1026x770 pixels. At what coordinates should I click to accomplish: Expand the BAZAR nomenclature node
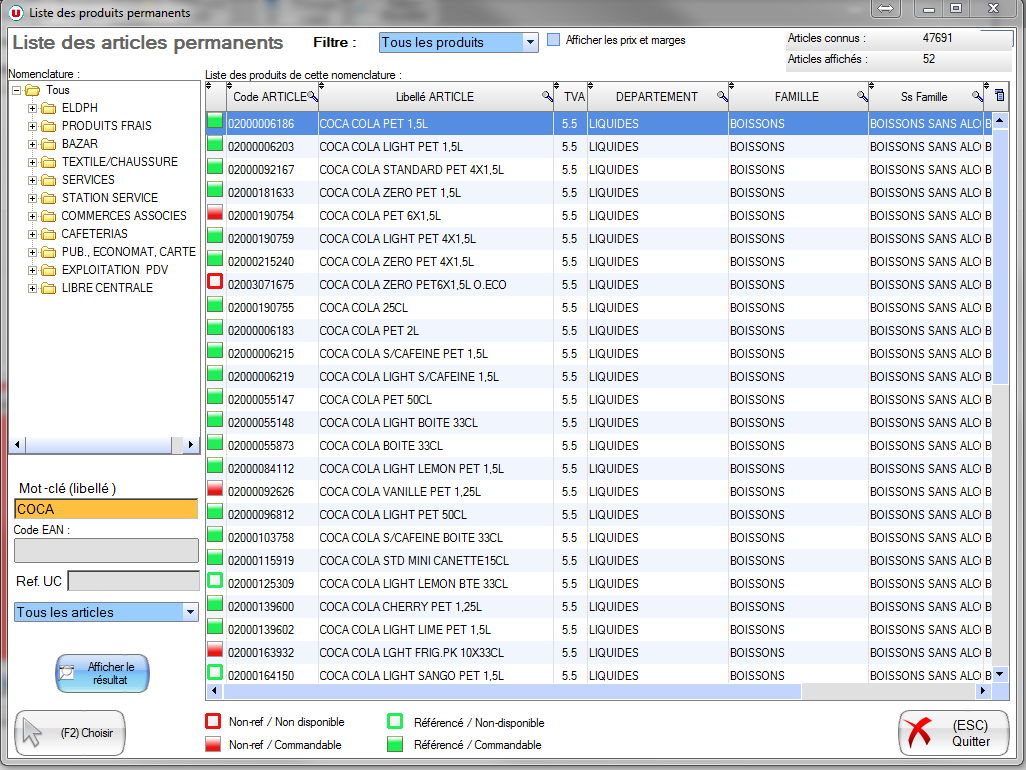[x=32, y=144]
